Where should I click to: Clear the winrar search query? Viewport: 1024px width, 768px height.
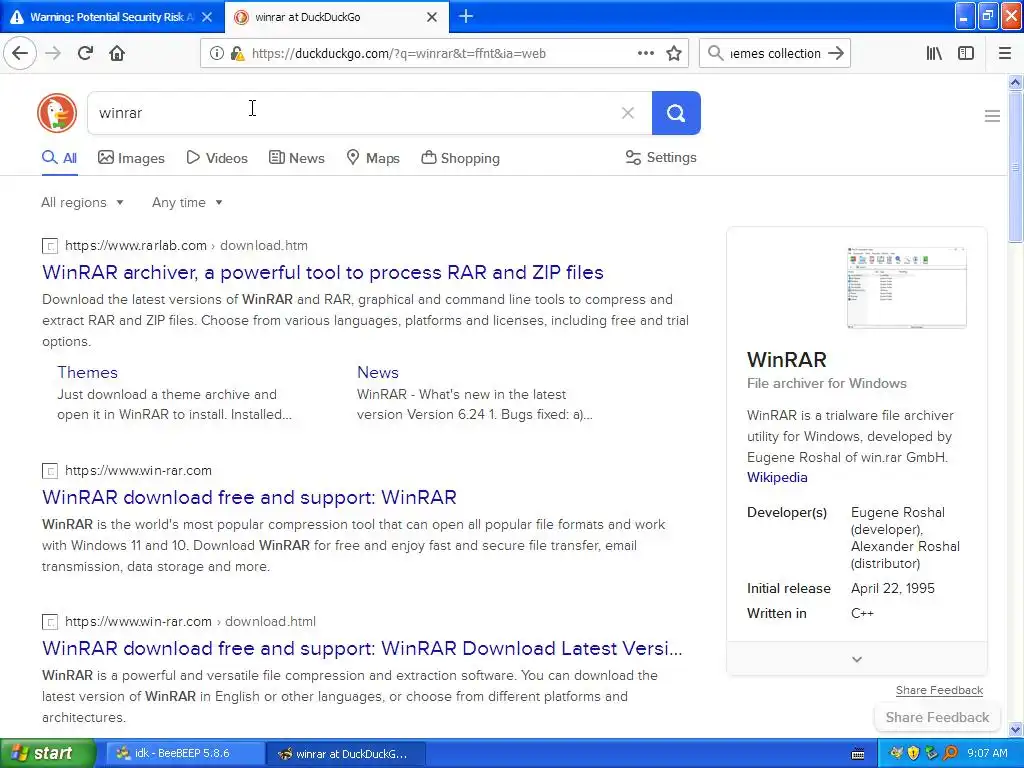pos(628,113)
